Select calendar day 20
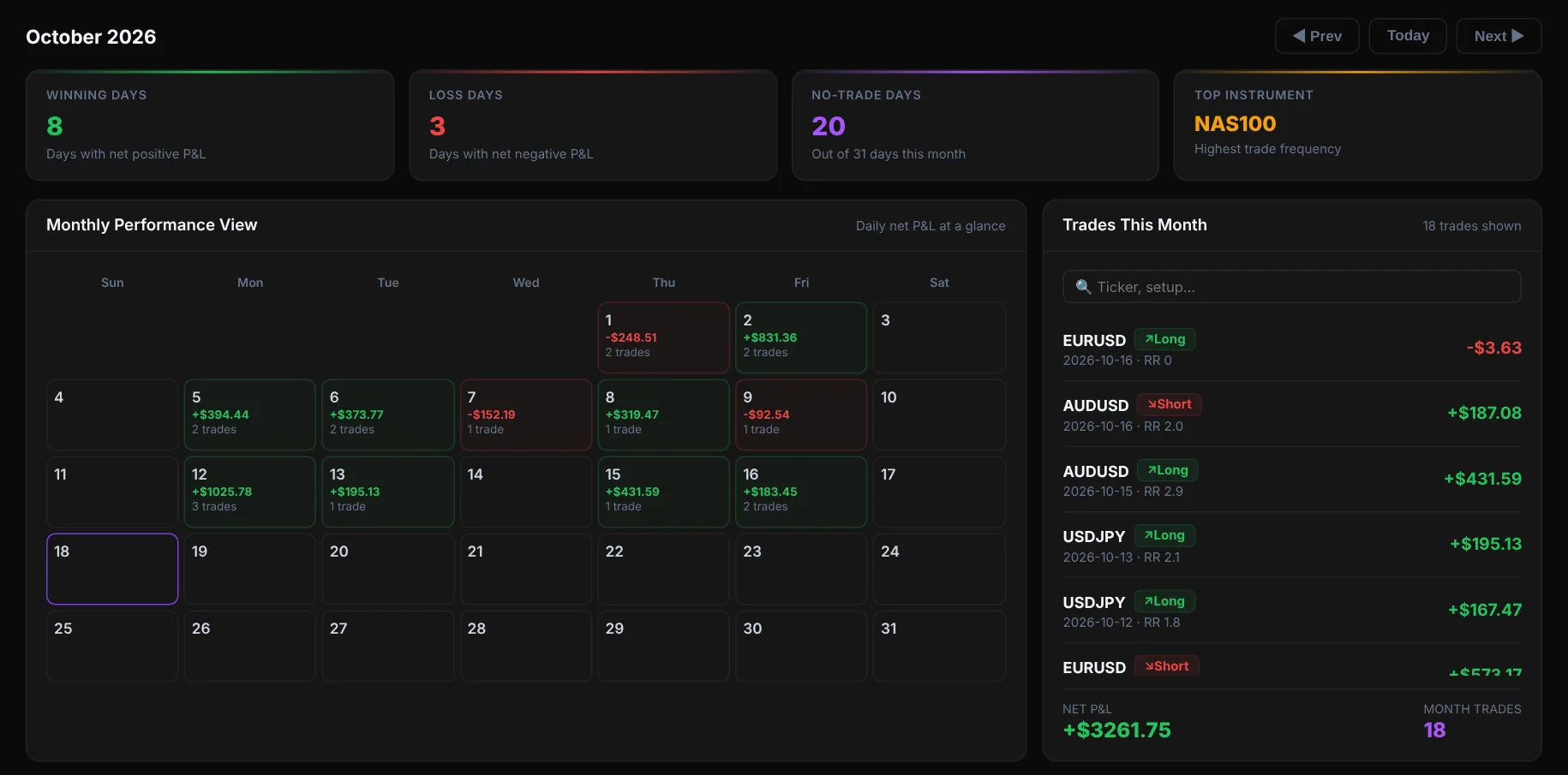 388,569
